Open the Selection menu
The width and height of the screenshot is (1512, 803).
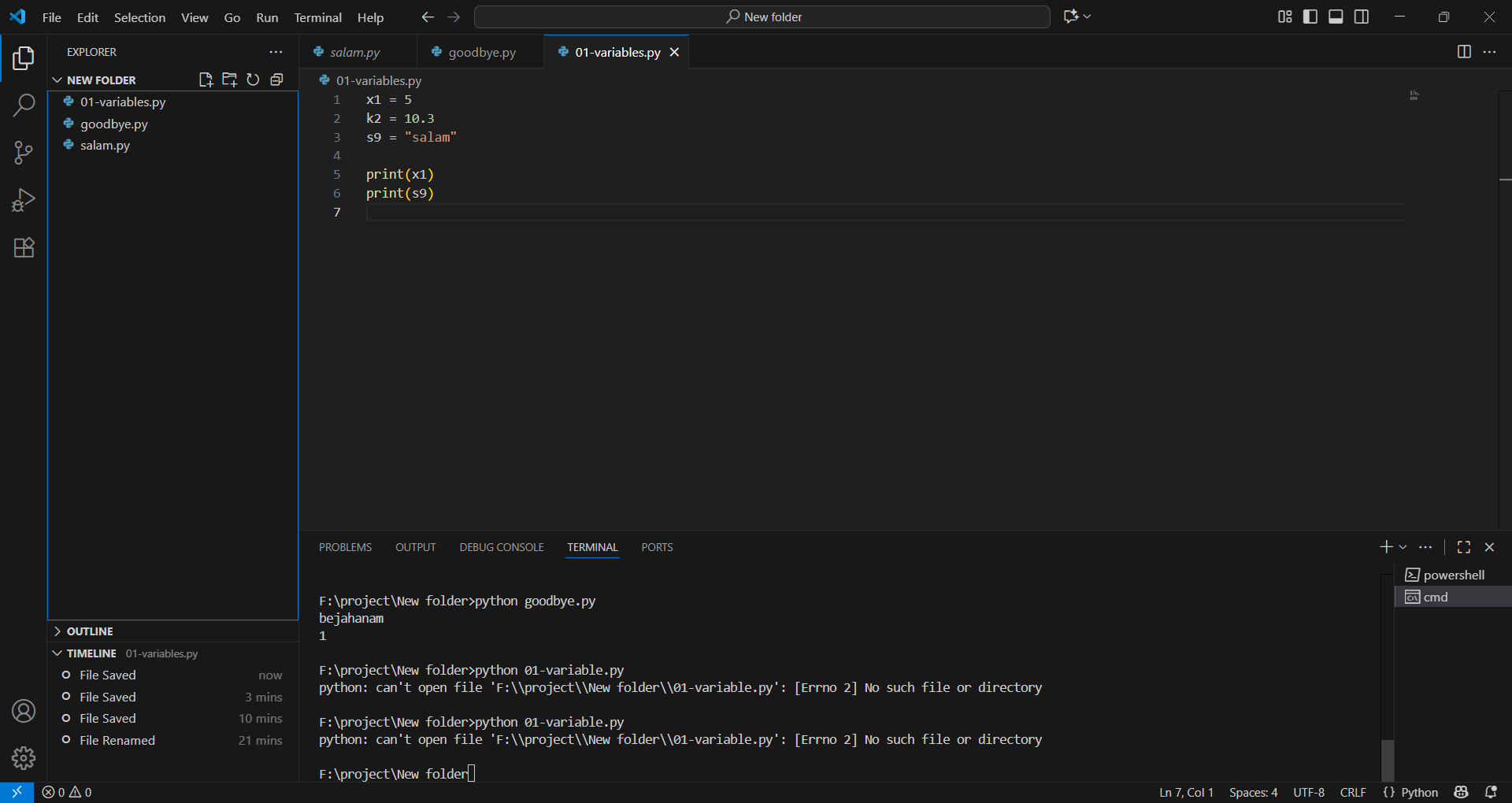(x=139, y=17)
